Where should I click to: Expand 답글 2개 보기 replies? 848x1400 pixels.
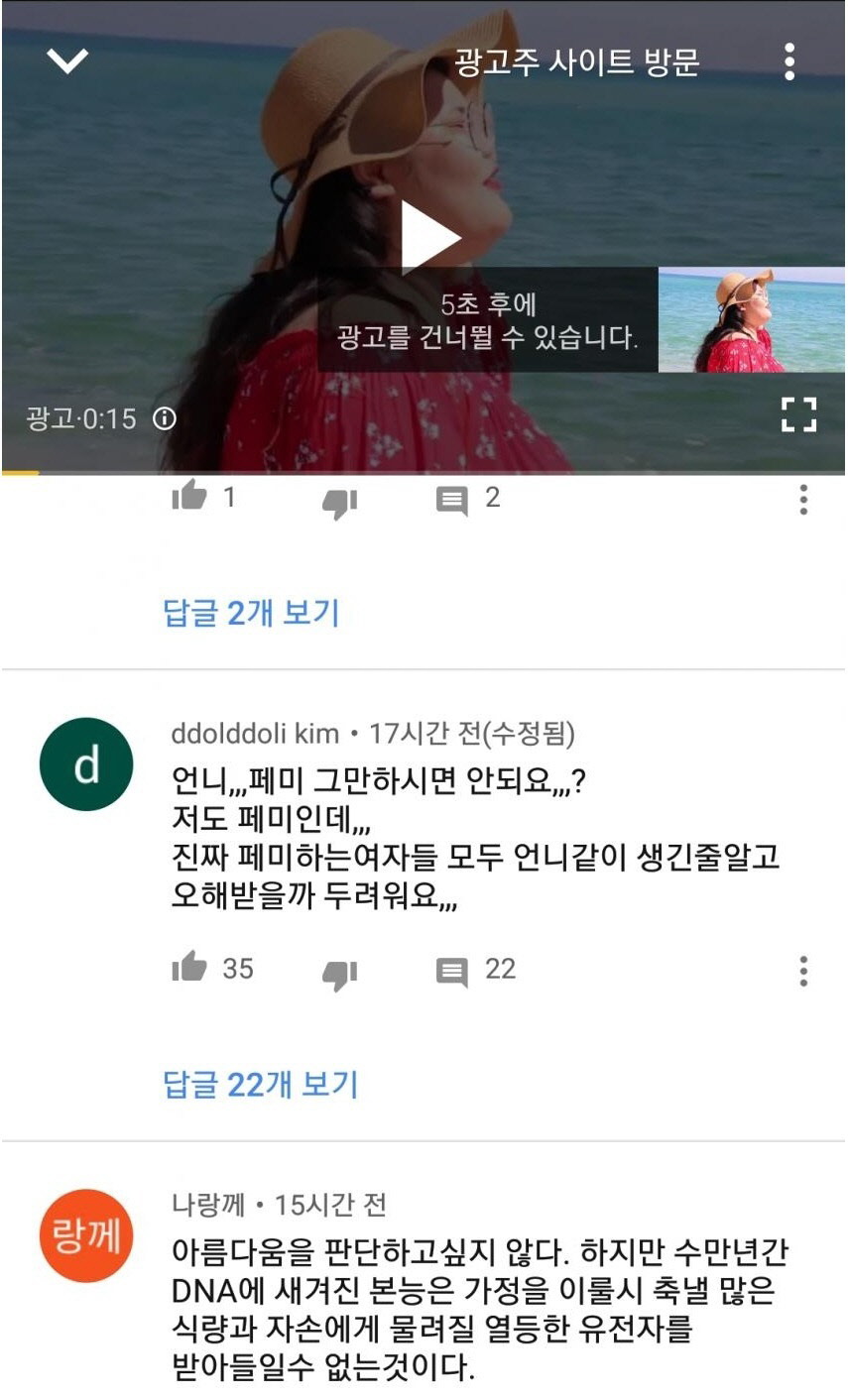[x=251, y=613]
